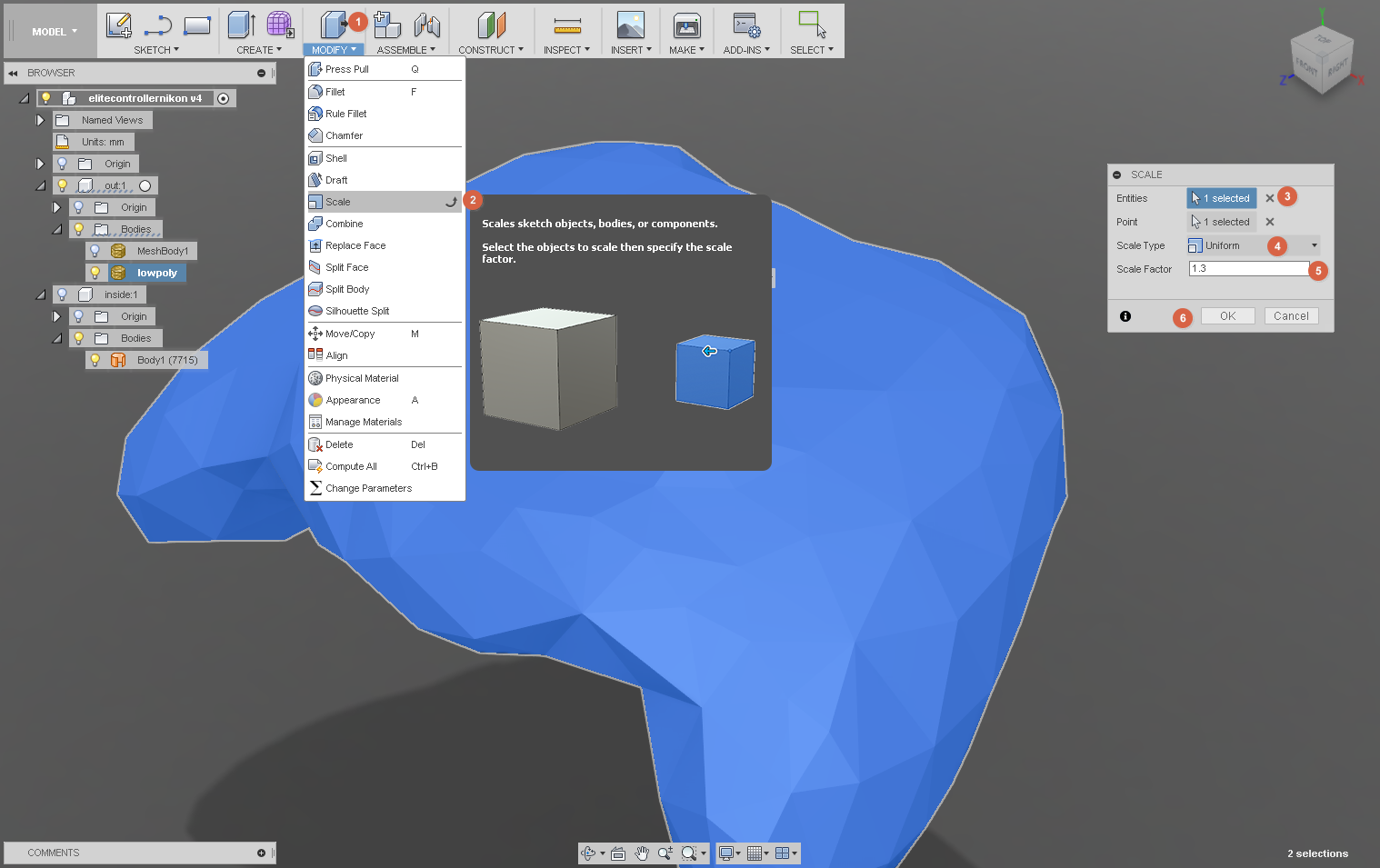Open Grid and Snaps settings icon
The height and width of the screenshot is (868, 1380).
pyautogui.click(x=755, y=853)
